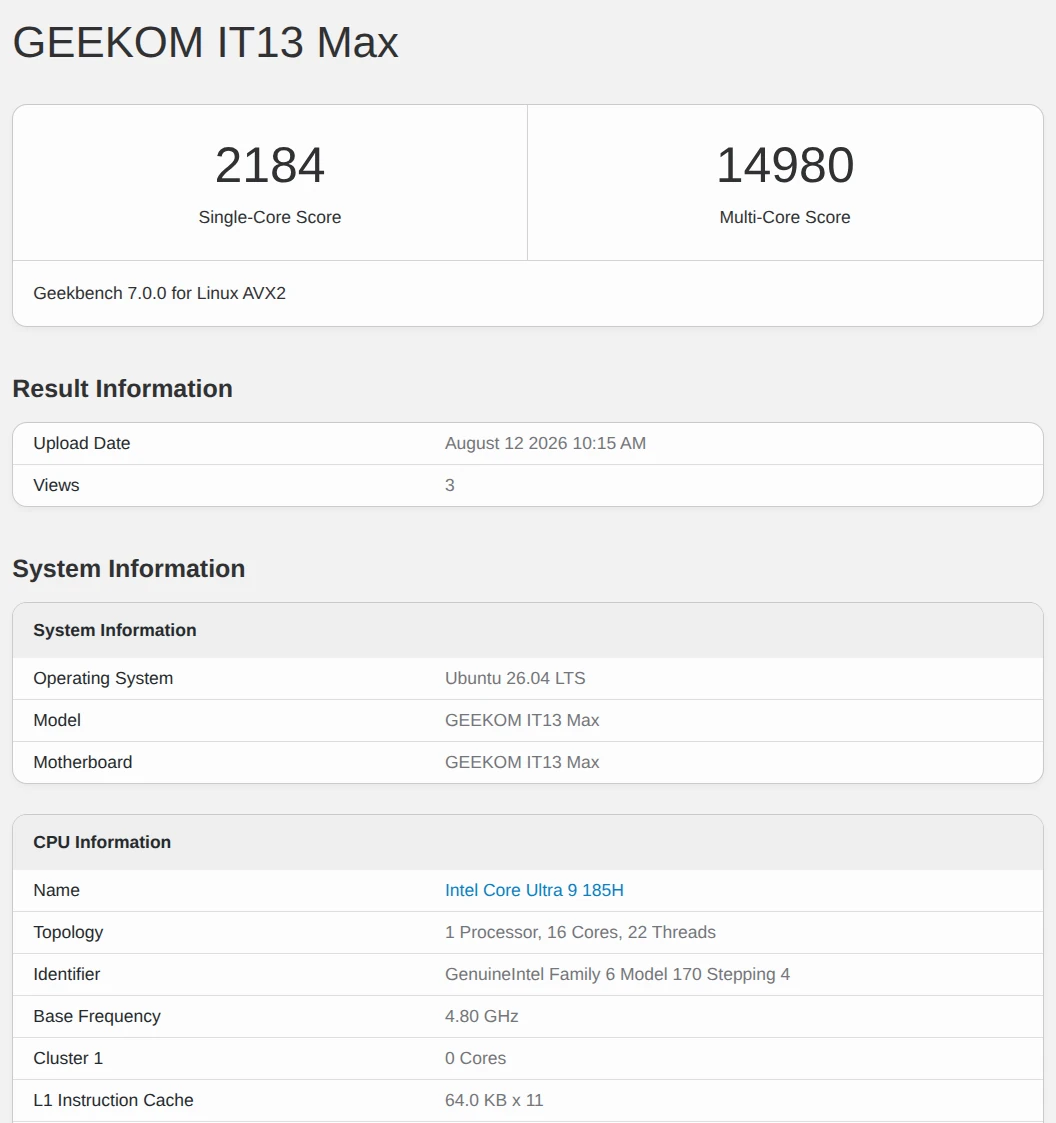Click the Upload Date label

click(82, 443)
